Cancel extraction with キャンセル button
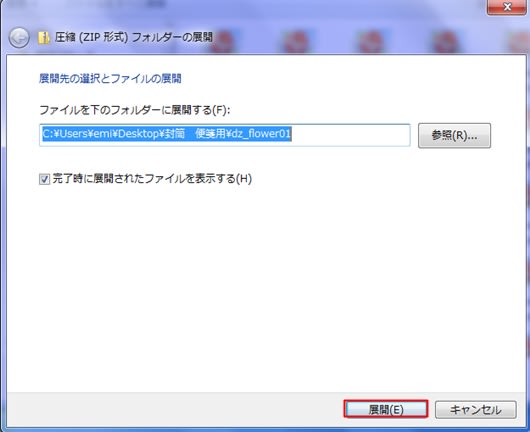 476,410
